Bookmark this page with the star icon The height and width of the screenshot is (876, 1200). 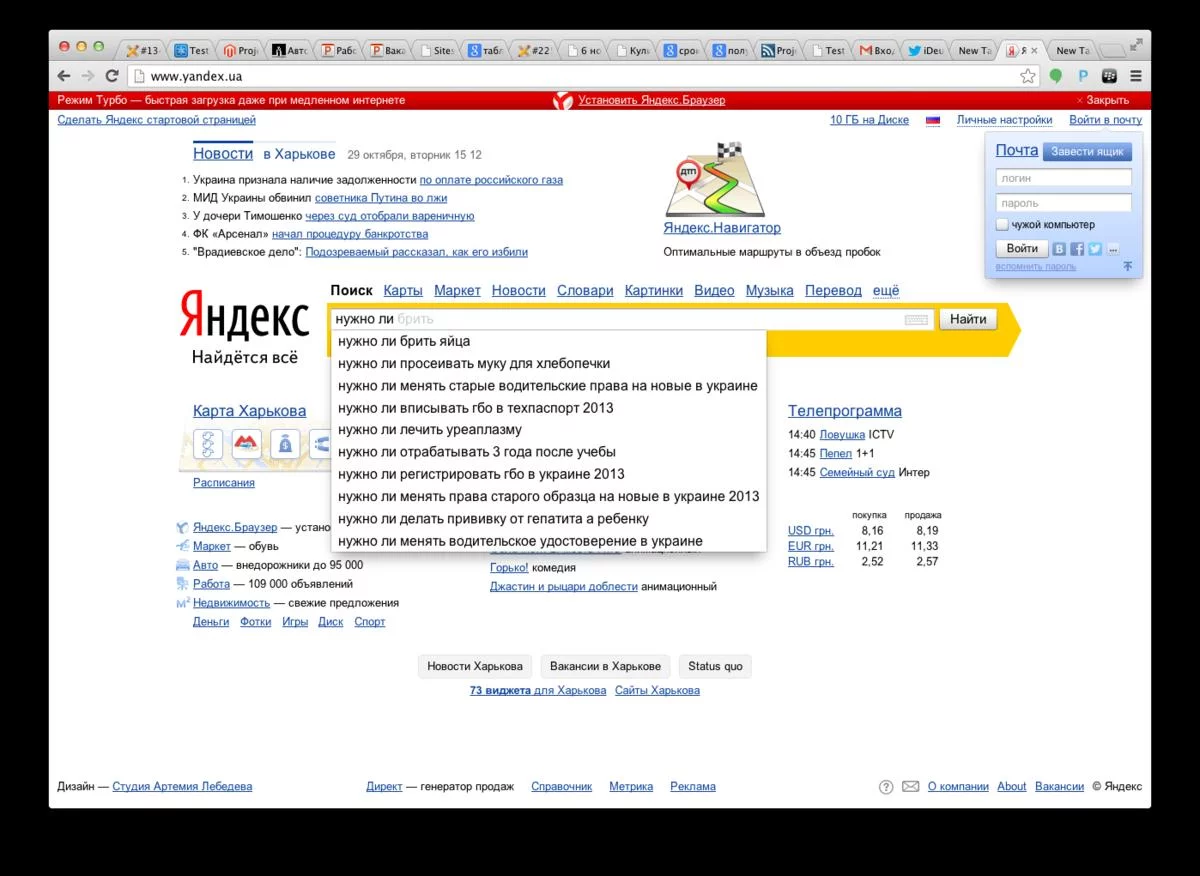coord(1028,76)
